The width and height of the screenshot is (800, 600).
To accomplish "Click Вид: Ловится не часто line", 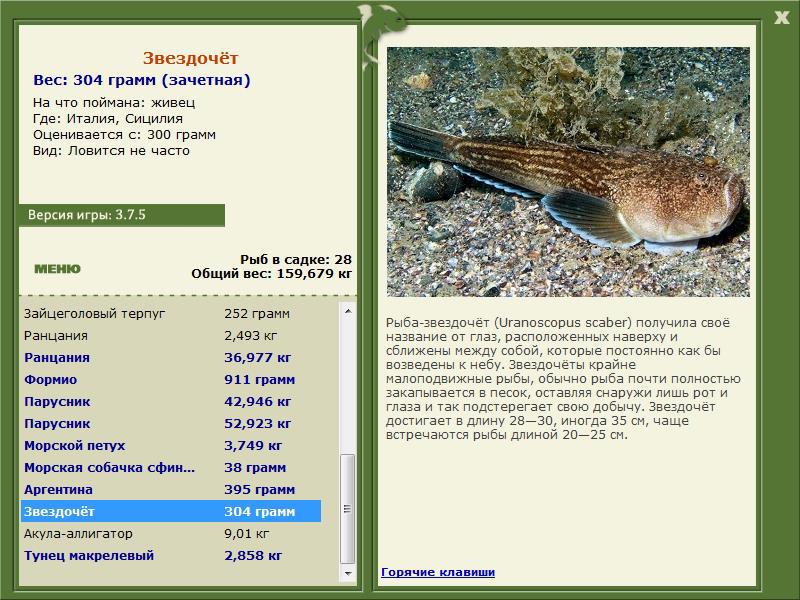I will pyautogui.click(x=111, y=151).
